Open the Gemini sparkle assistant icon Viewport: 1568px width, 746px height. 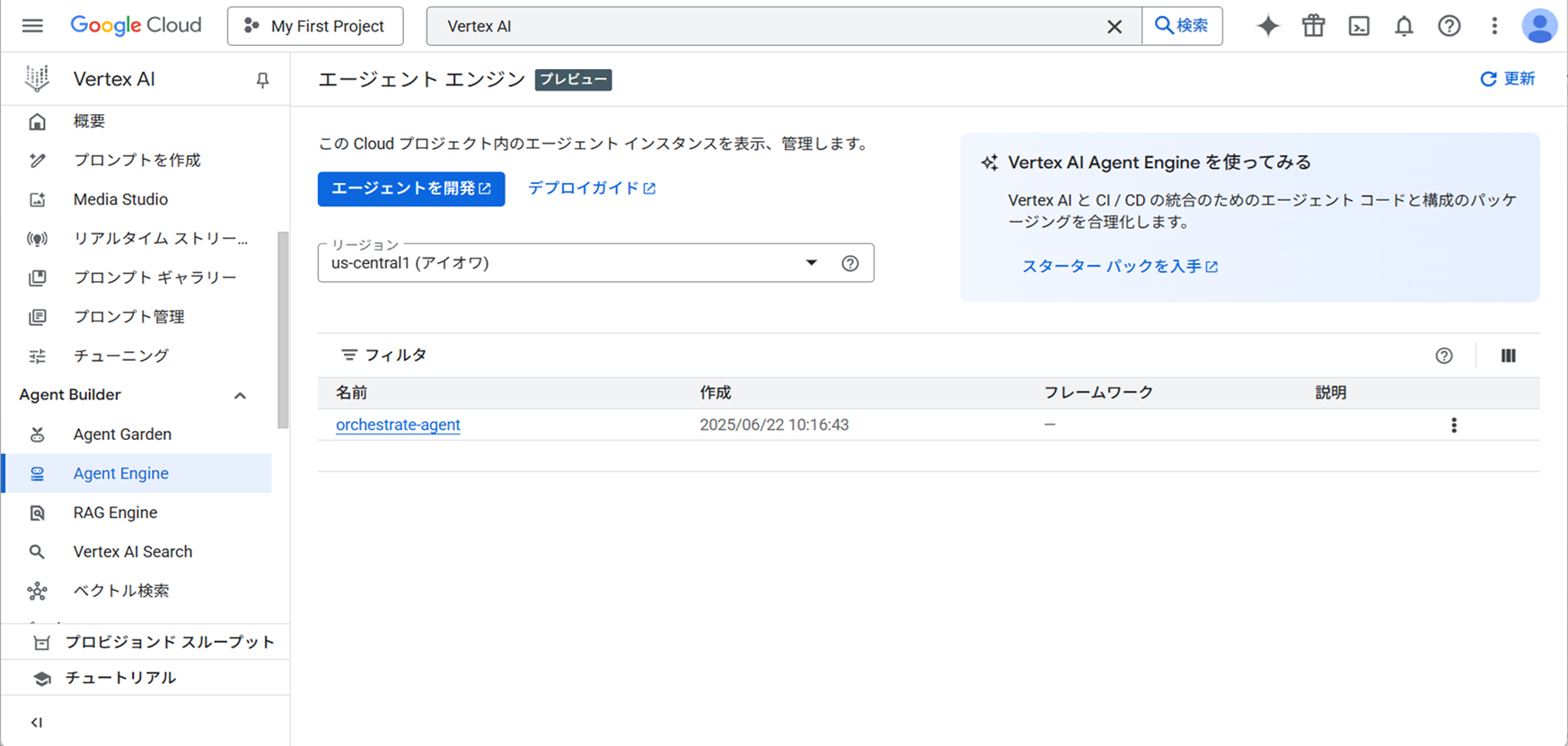(x=1268, y=26)
